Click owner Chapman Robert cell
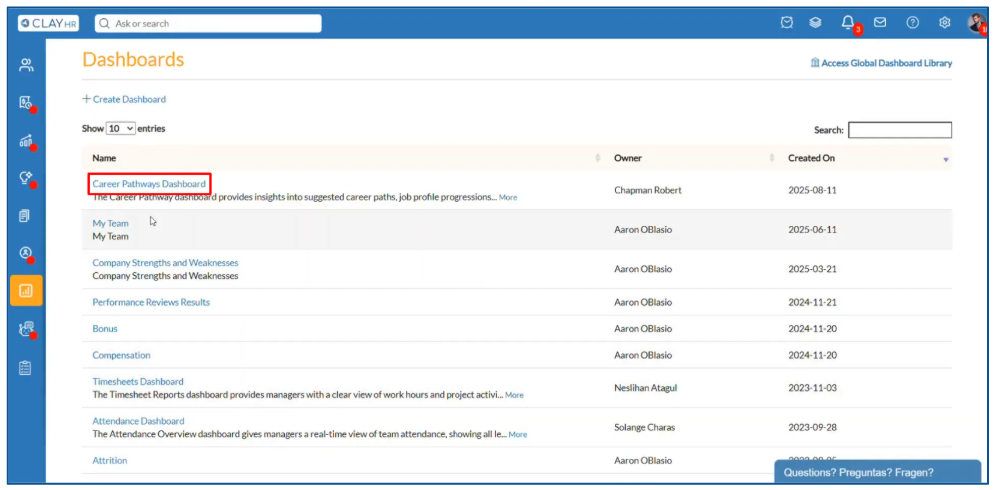The height and width of the screenshot is (490, 995). pos(648,190)
